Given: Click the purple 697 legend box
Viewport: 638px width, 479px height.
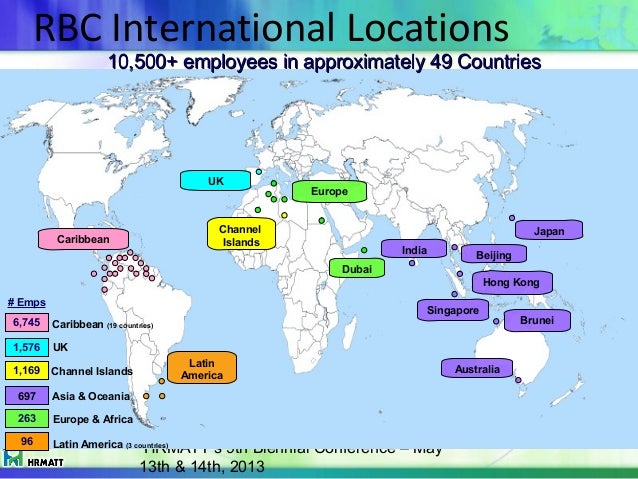Looking at the screenshot, I should click(x=27, y=396).
